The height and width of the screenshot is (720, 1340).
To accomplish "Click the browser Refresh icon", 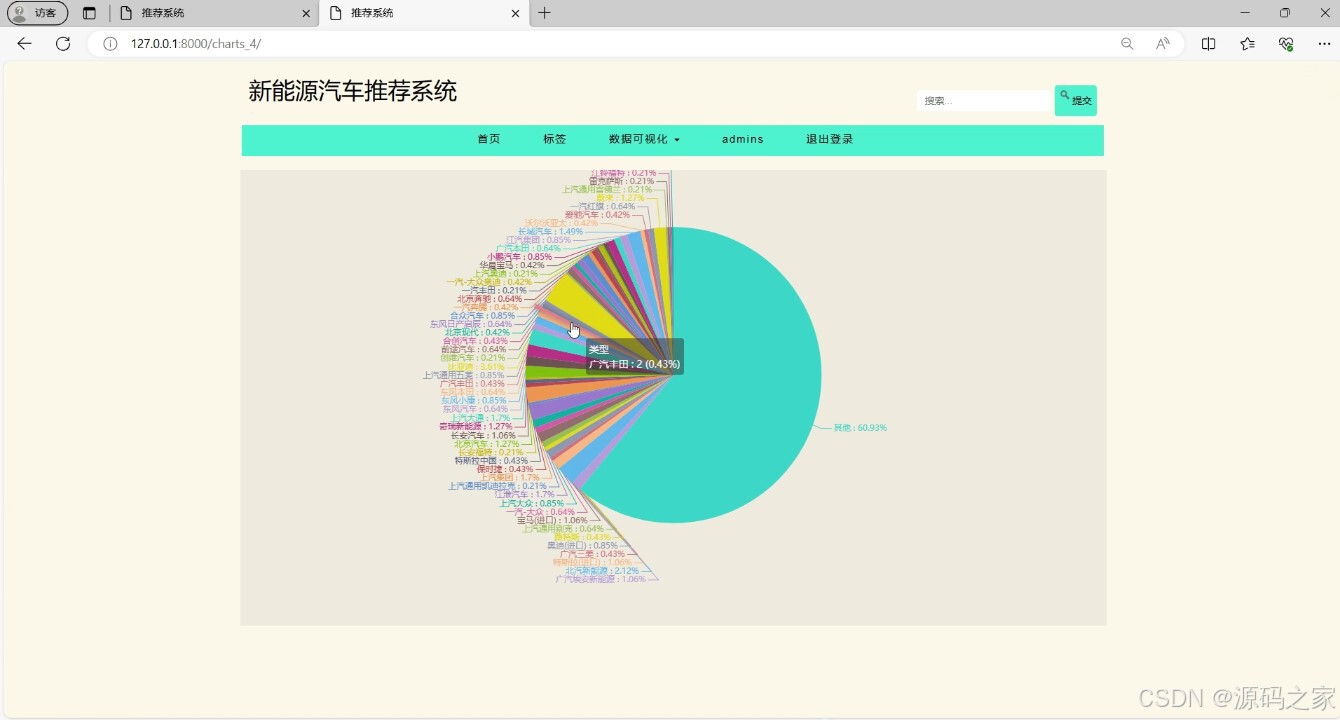I will pos(63,44).
